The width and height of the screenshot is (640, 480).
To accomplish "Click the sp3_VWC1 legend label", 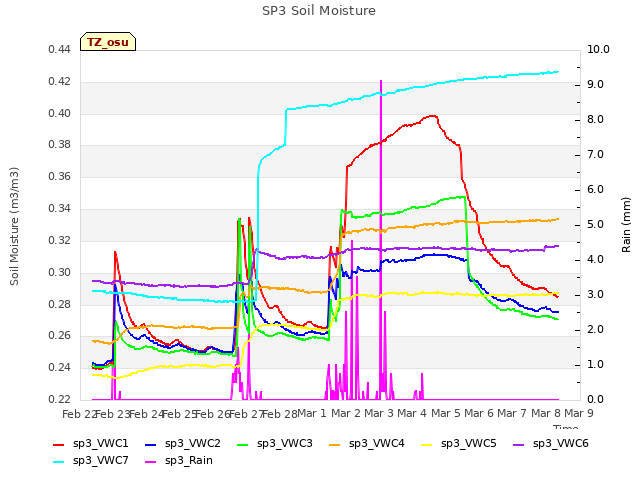I will pos(100,444).
